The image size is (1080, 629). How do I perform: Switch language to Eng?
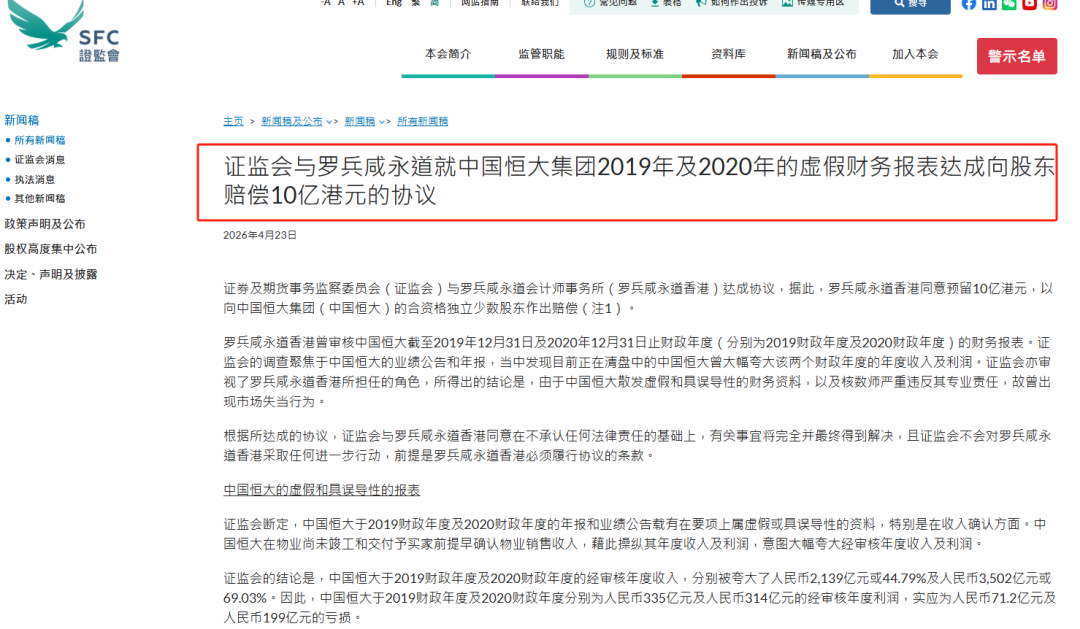pos(394,3)
